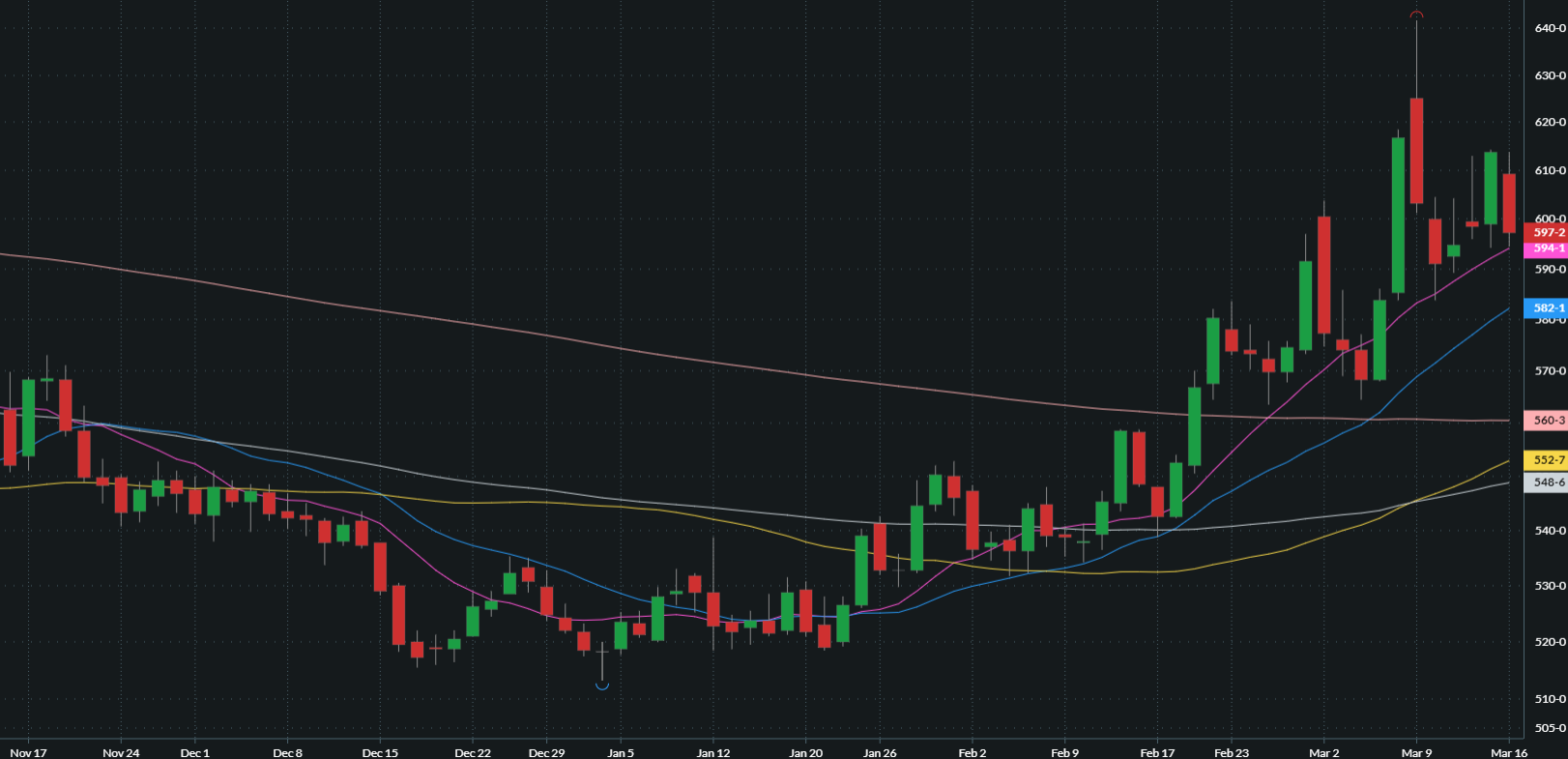
Task: Click the 640-0 price axis label
Action: pyautogui.click(x=1550, y=28)
